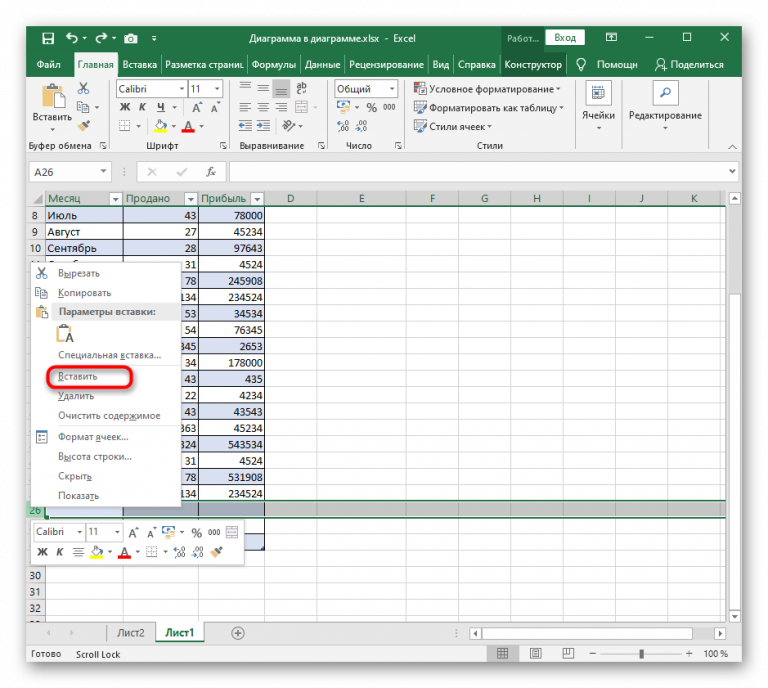Choose Вставить from the context menu
Image resolution: width=768 pixels, height=688 pixels.
(78, 377)
